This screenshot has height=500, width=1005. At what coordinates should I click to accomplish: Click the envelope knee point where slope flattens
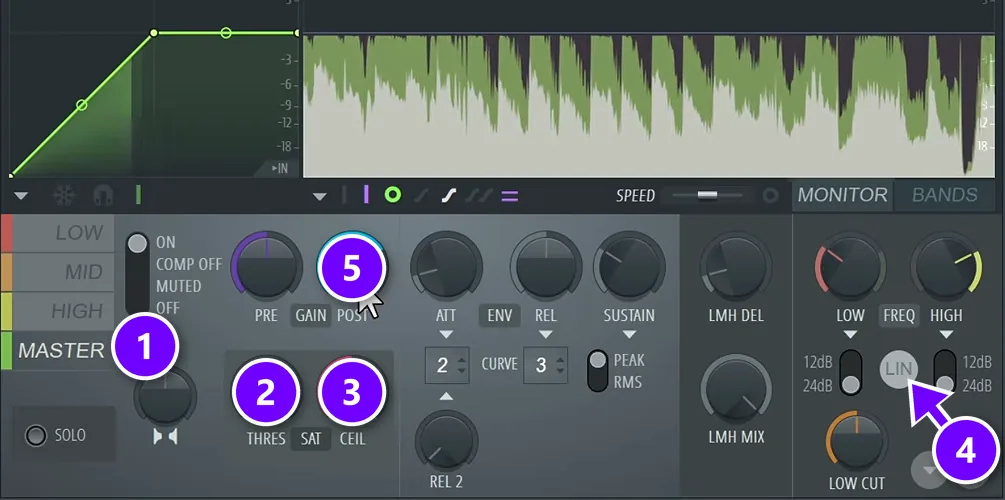153,33
